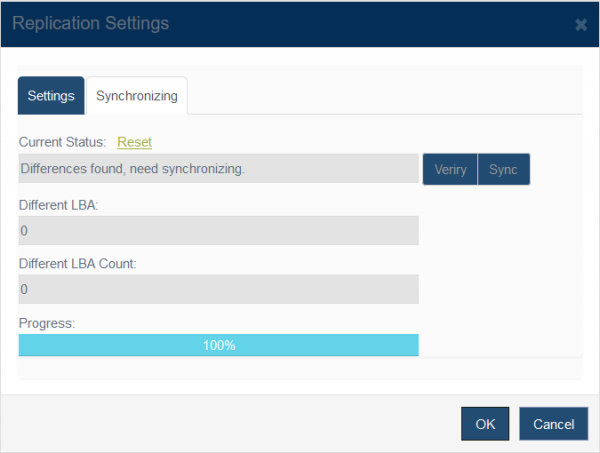
Task: Start synchronization with the Sync button
Action: [504, 169]
